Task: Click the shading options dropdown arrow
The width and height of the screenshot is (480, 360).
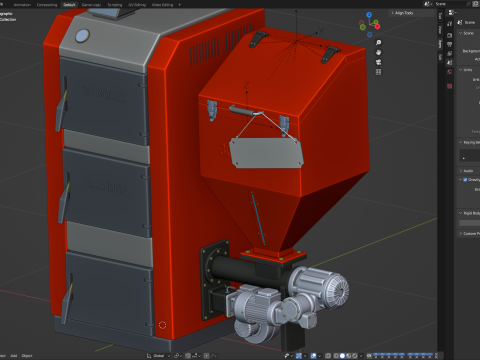Action: [x=361, y=356]
